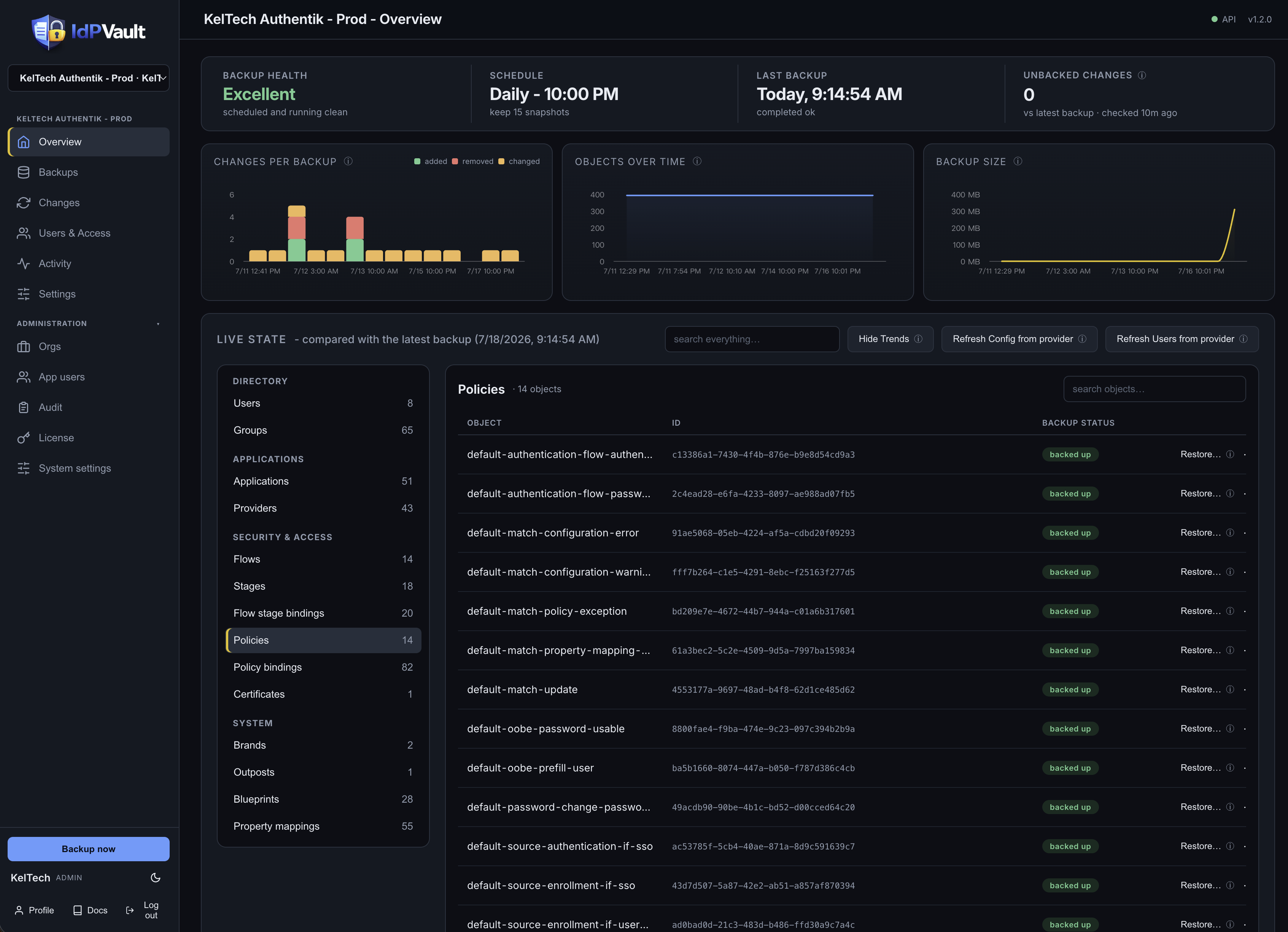This screenshot has width=1288, height=932.
Task: Click Refresh Config from provider
Action: 1019,339
